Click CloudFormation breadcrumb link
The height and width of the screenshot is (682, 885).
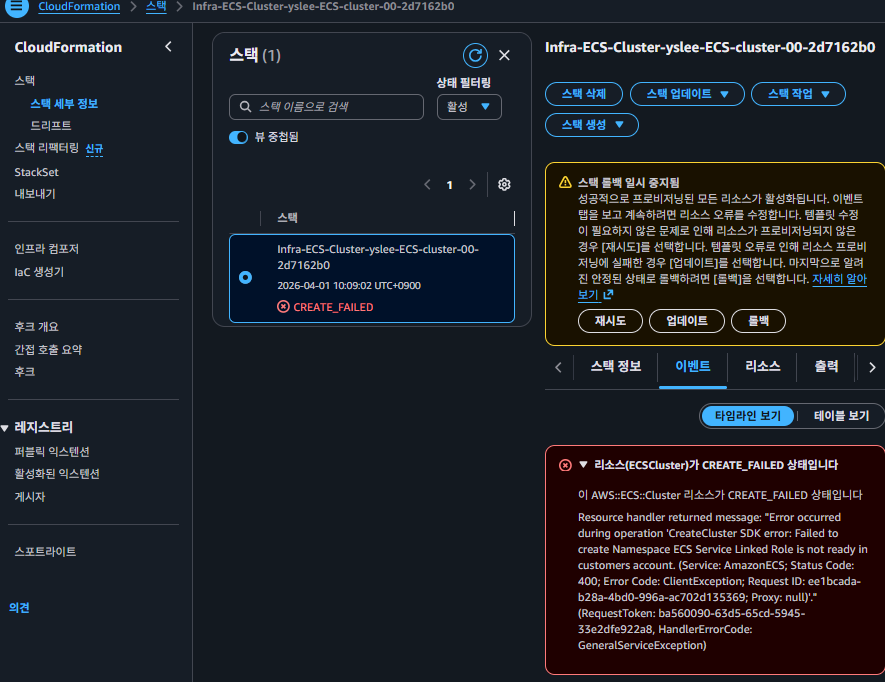79,7
